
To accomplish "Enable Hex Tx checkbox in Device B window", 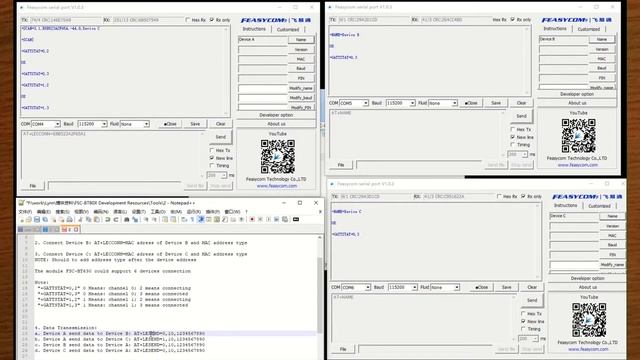I will point(513,129).
